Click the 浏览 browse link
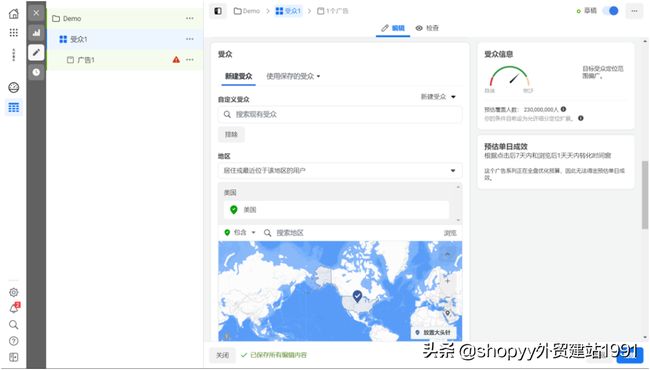 (x=450, y=233)
